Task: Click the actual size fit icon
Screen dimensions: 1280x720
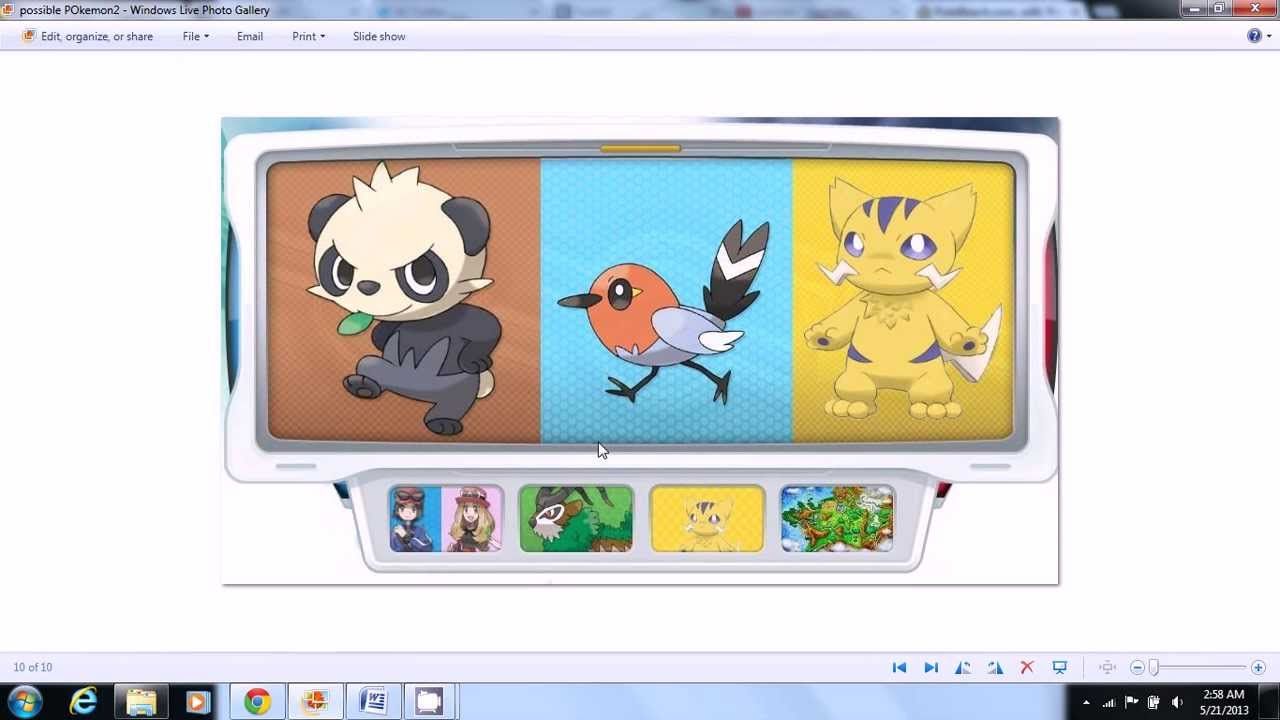Action: click(x=1107, y=668)
